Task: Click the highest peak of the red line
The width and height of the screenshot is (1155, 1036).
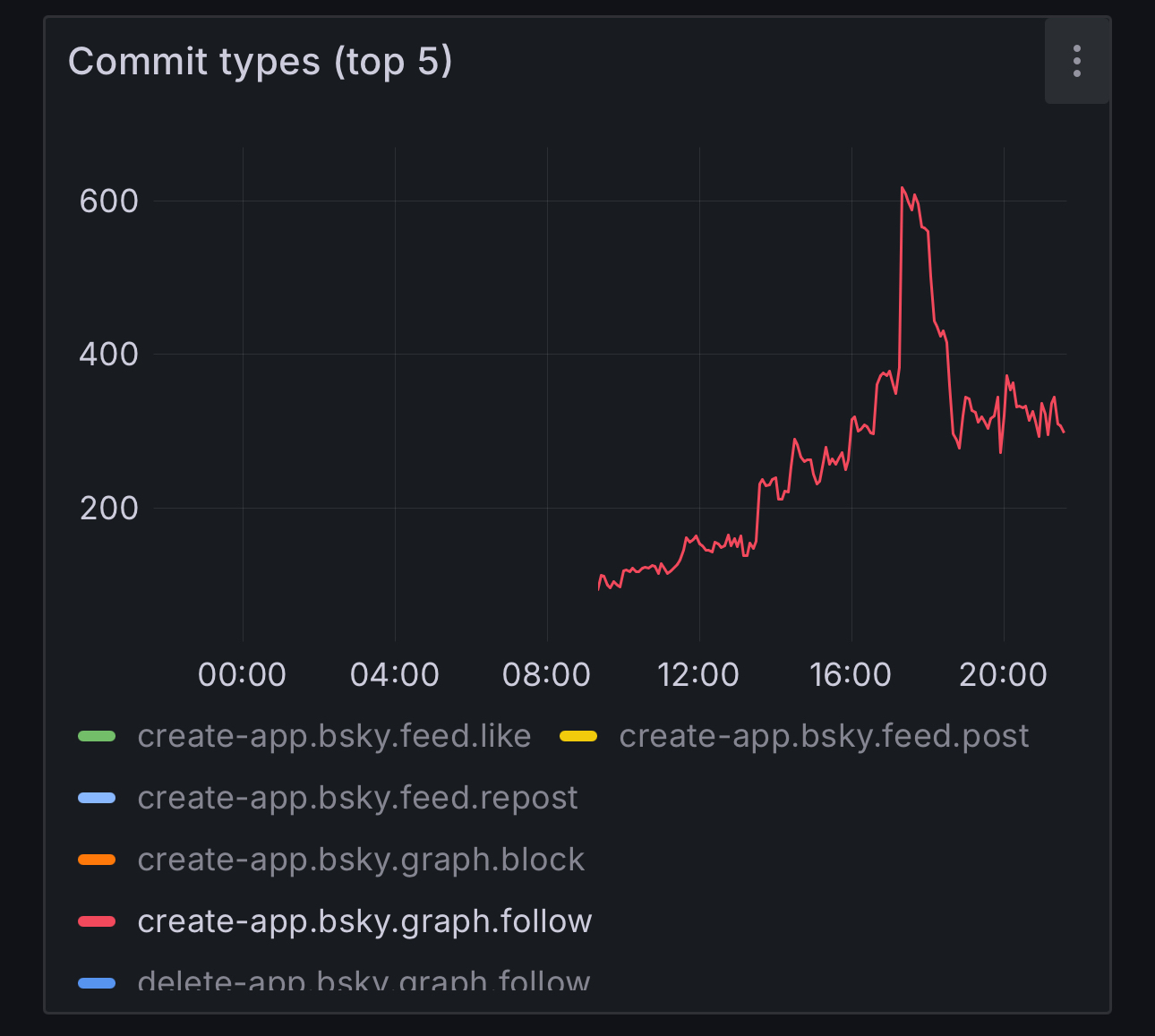Action: [903, 188]
